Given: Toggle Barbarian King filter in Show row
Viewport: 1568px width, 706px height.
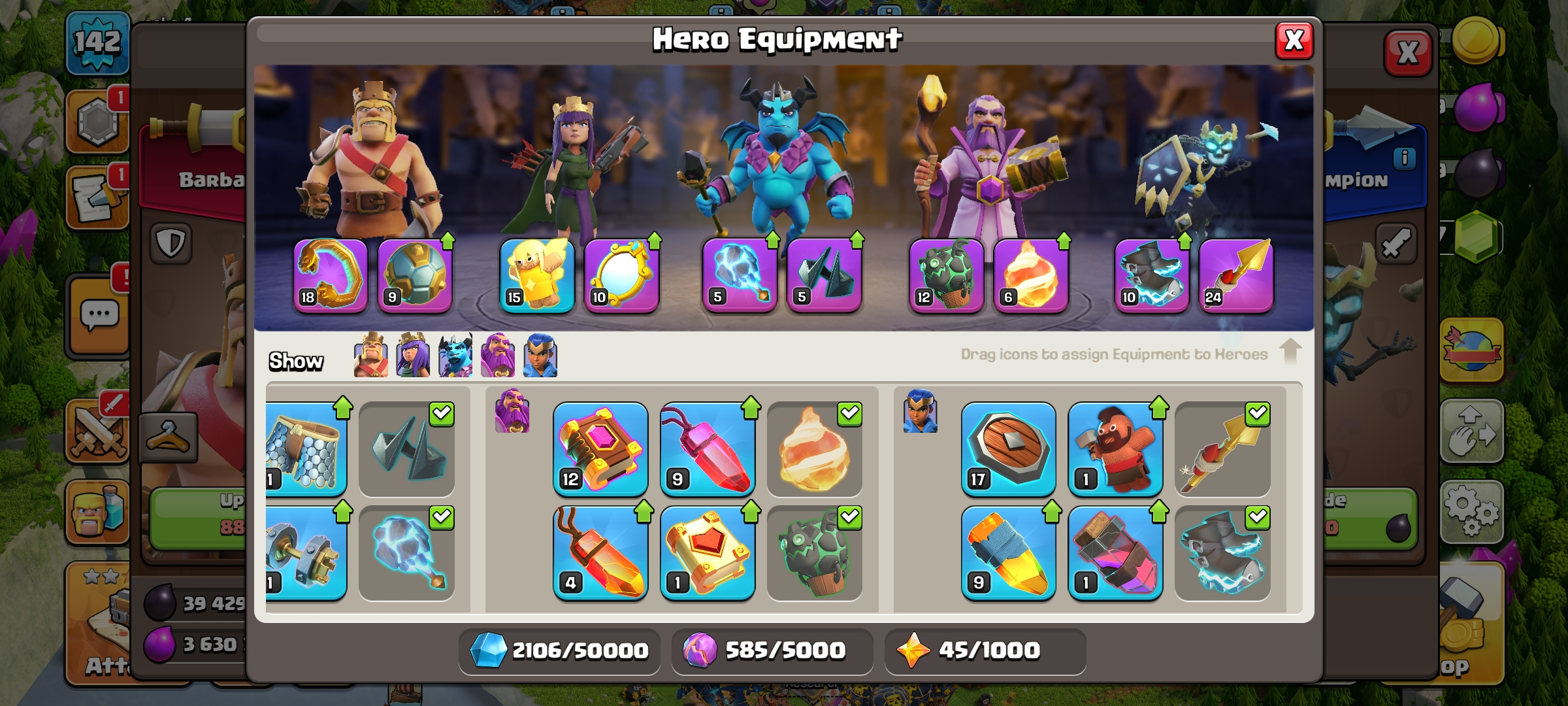Looking at the screenshot, I should (x=370, y=355).
